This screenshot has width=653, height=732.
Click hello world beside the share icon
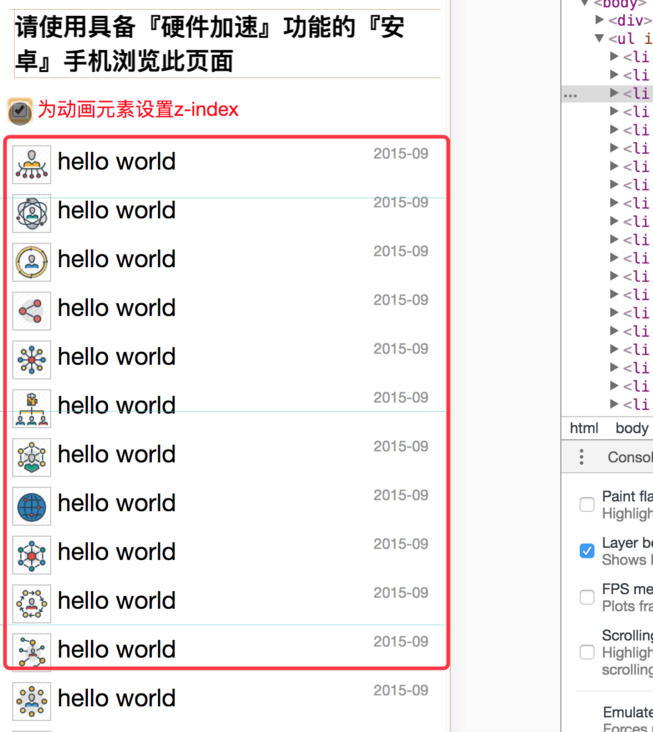pyautogui.click(x=117, y=308)
